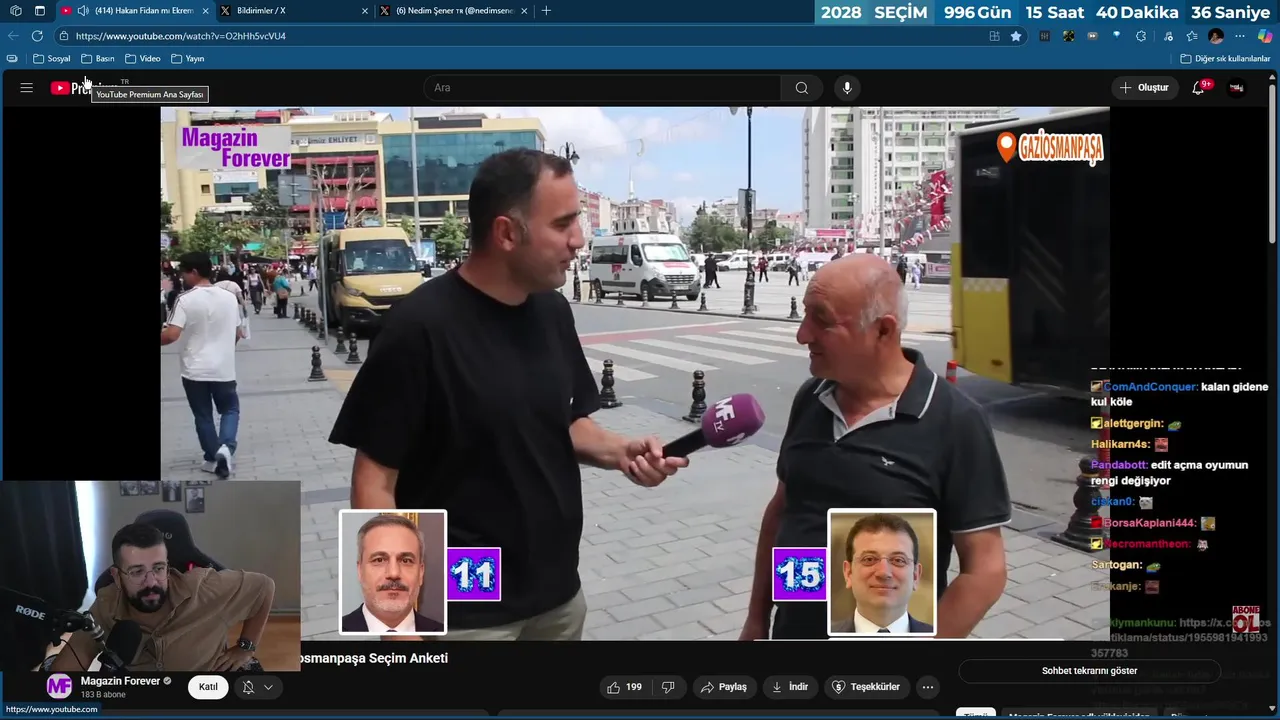Start voice search with the microphone icon

(x=847, y=88)
